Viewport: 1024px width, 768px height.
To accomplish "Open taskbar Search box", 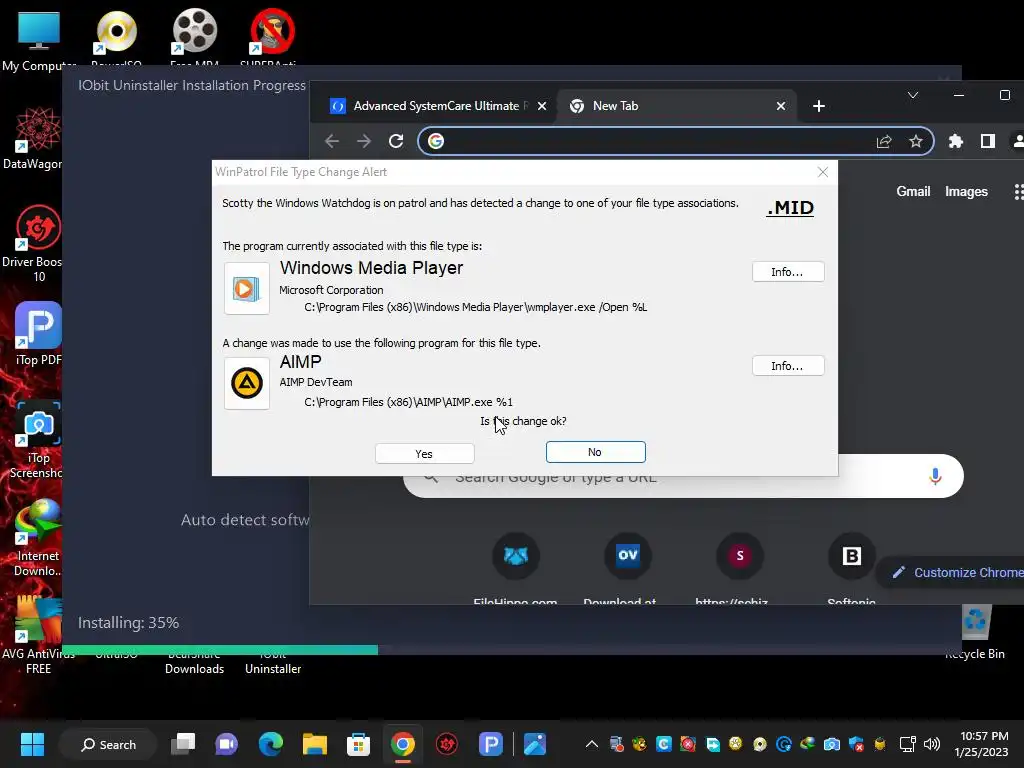I will pos(108,744).
